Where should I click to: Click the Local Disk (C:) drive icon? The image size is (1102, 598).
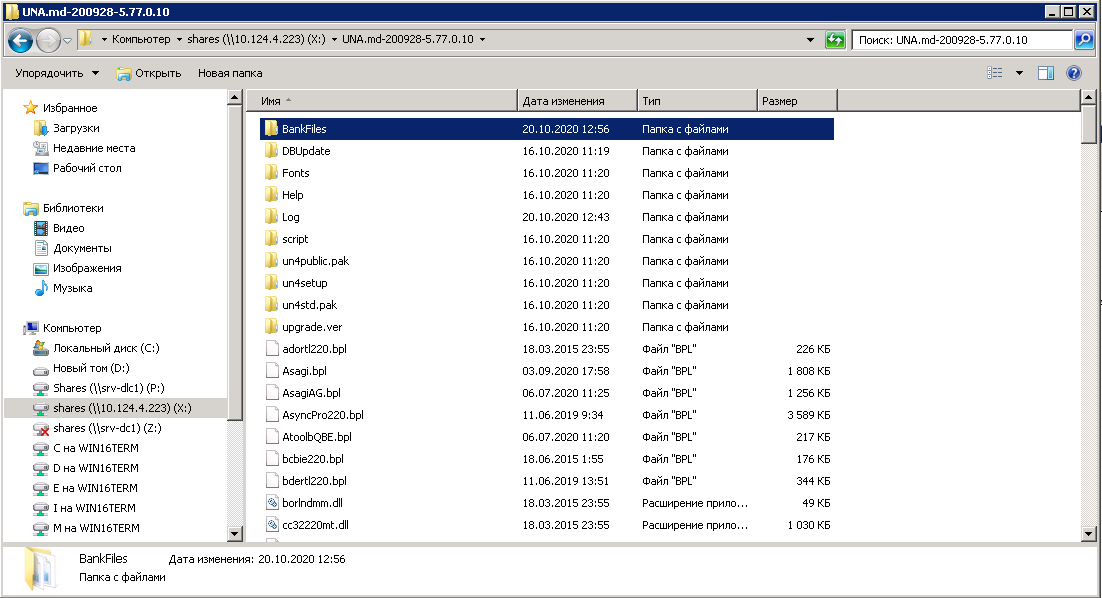41,349
